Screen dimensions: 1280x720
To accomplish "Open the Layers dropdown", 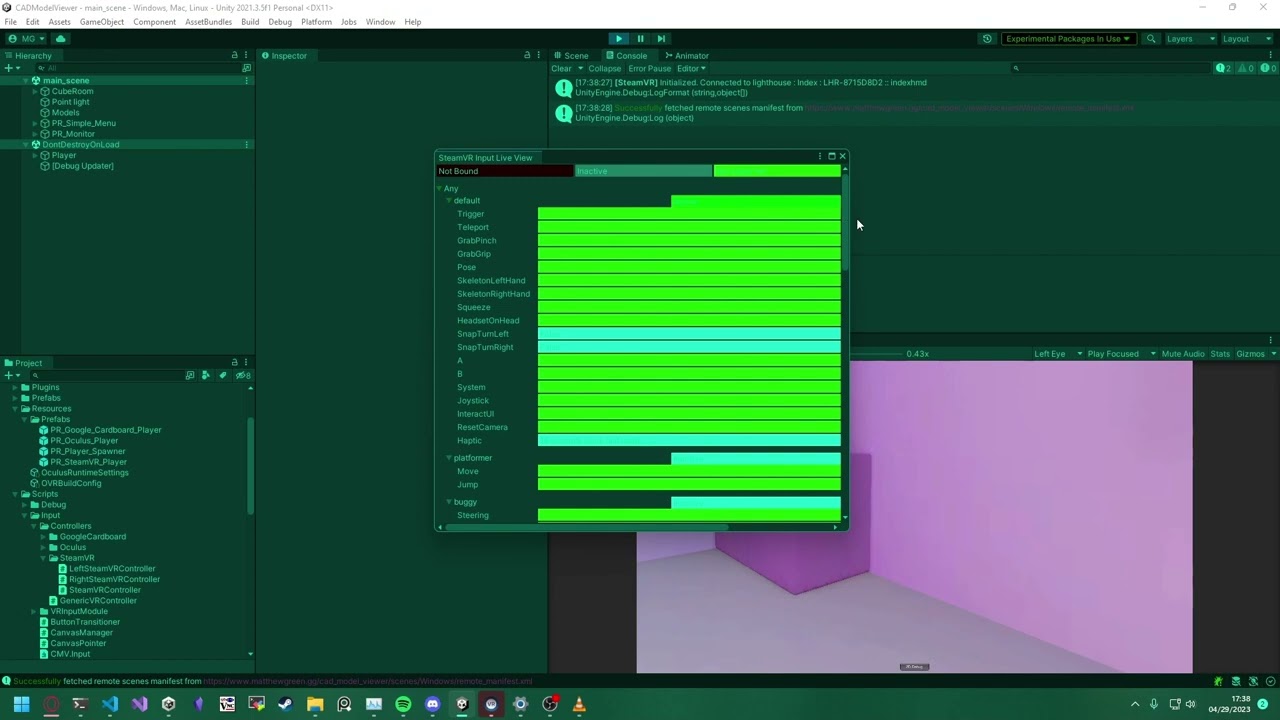I will (1190, 39).
